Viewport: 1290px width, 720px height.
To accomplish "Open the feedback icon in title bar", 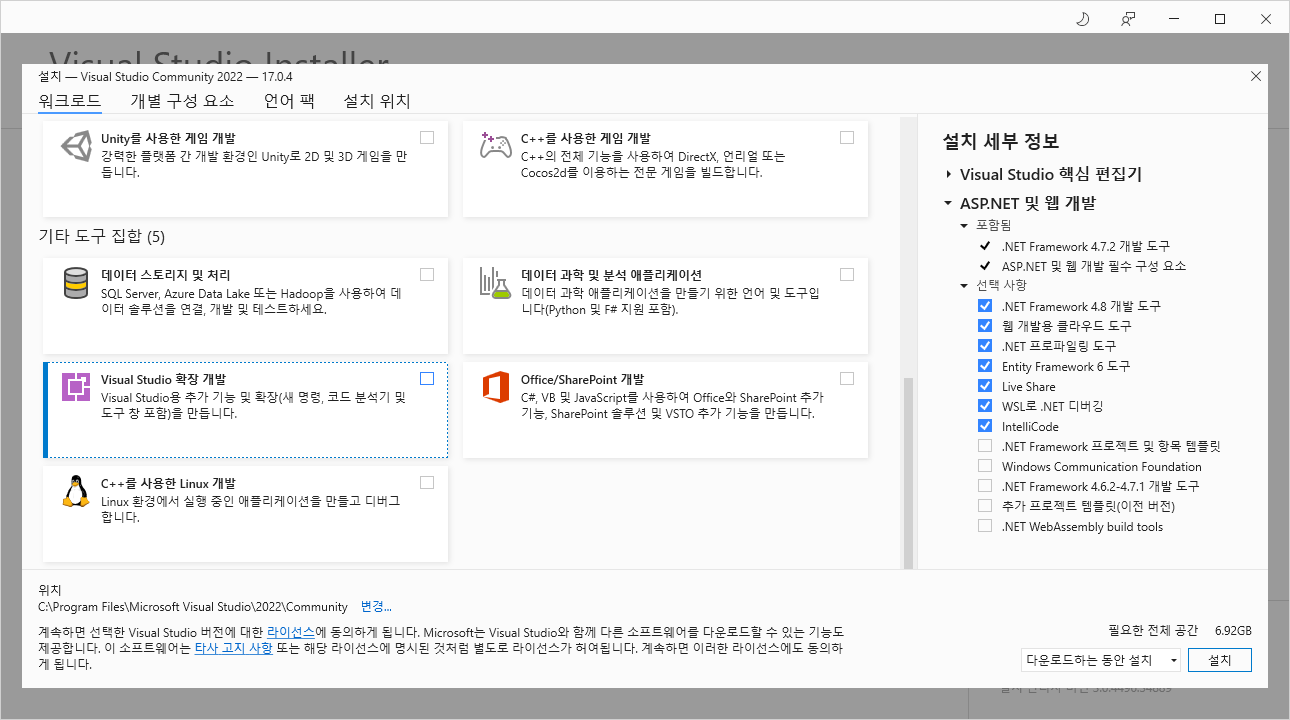I will (1128, 18).
